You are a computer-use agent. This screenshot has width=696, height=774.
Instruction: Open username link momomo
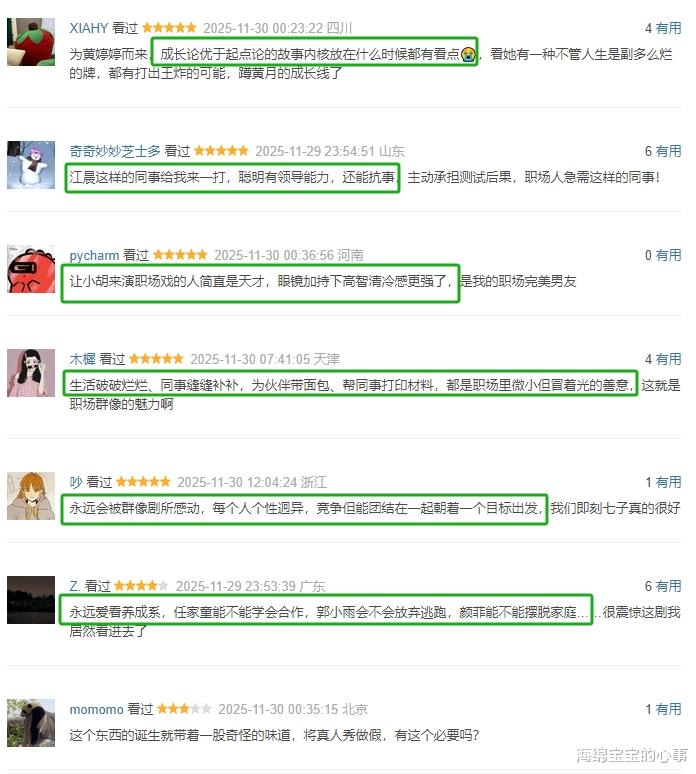pyautogui.click(x=96, y=709)
